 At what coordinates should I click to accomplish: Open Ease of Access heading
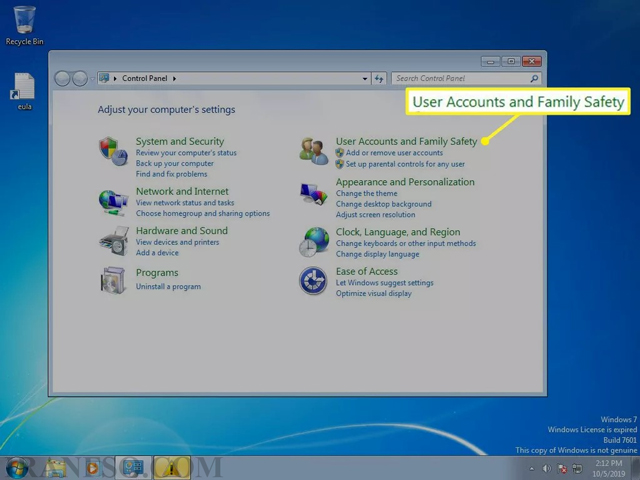click(367, 271)
